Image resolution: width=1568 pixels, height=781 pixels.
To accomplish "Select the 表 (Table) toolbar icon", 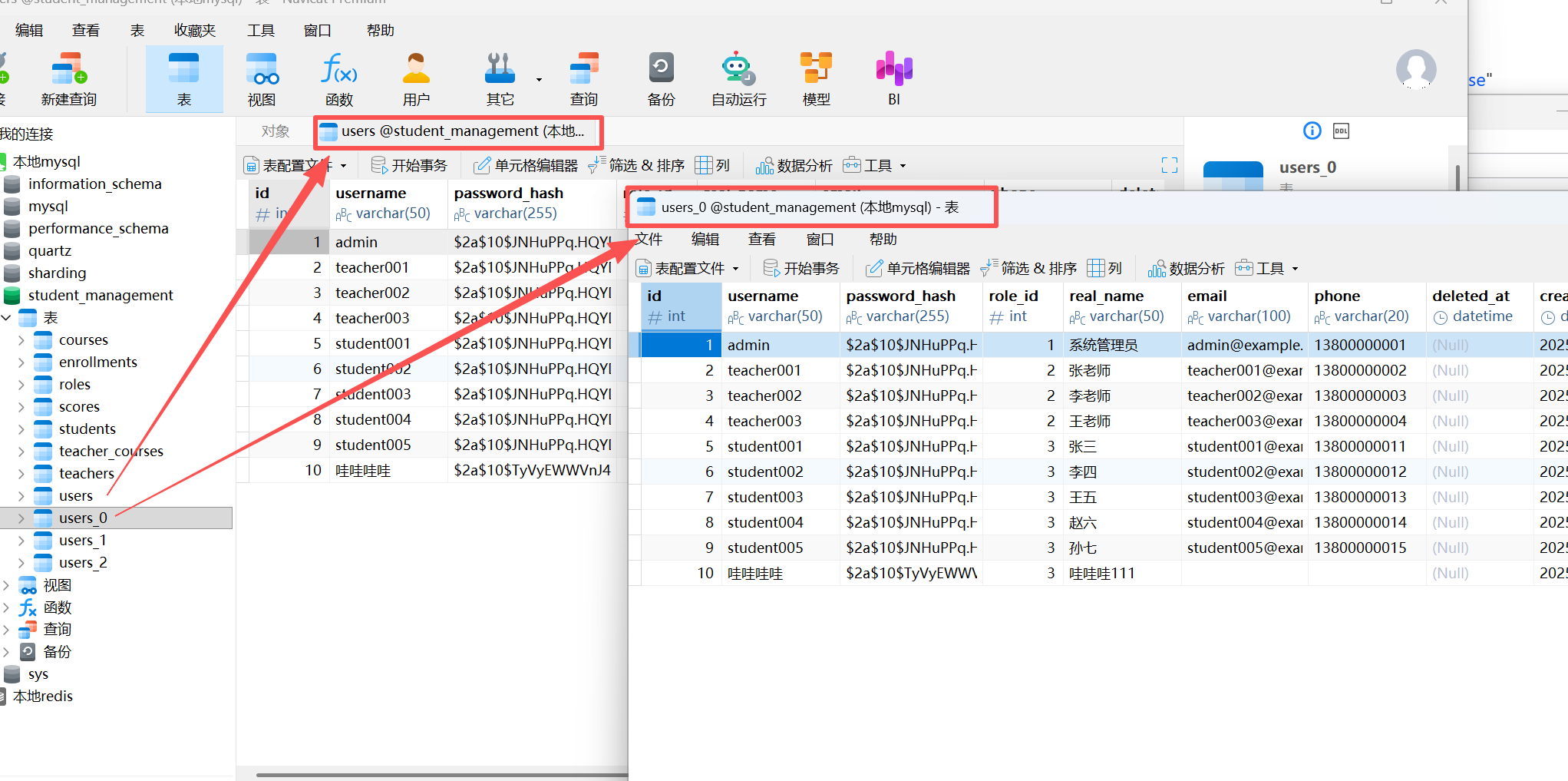I will click(184, 79).
